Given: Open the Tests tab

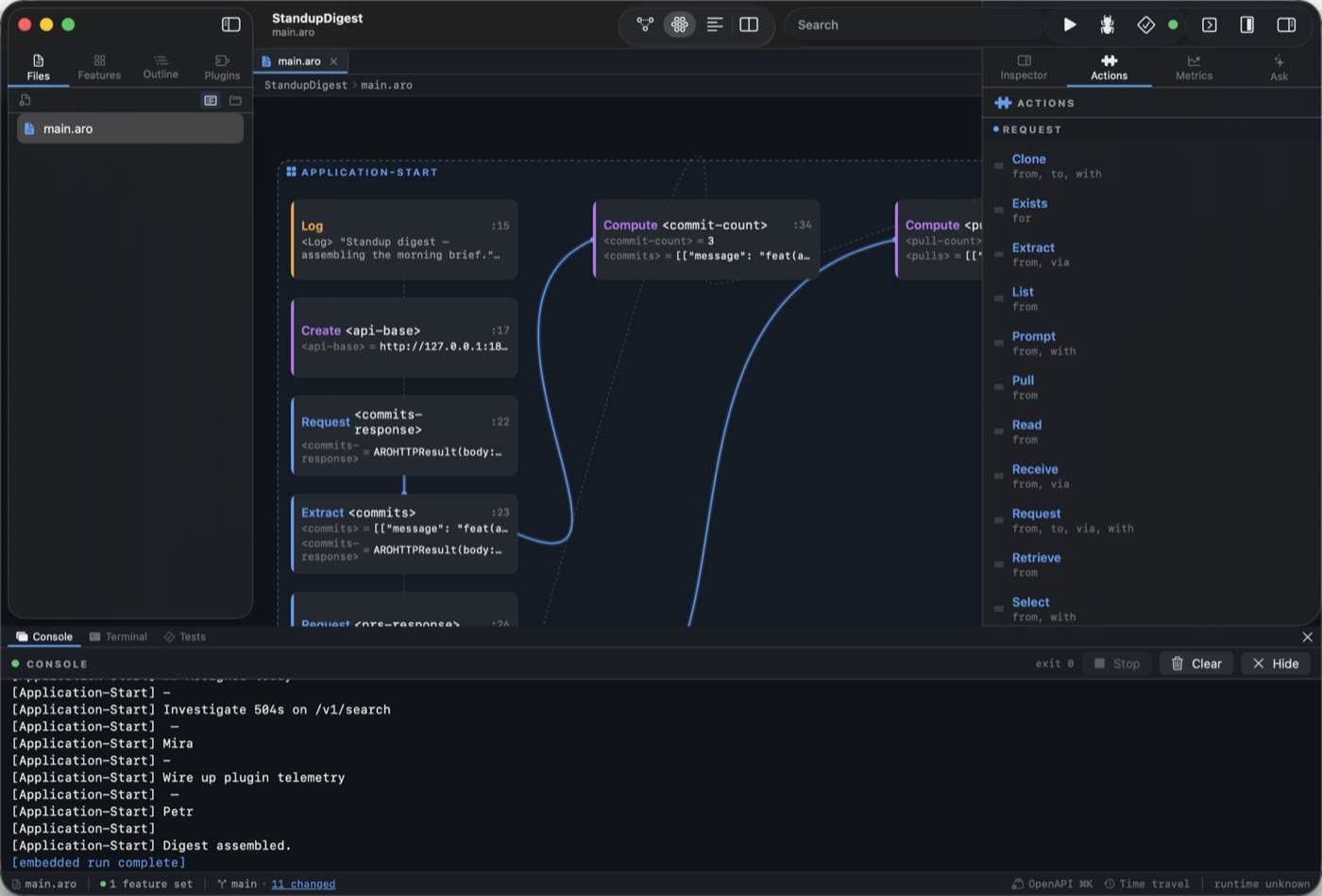Looking at the screenshot, I should [184, 636].
